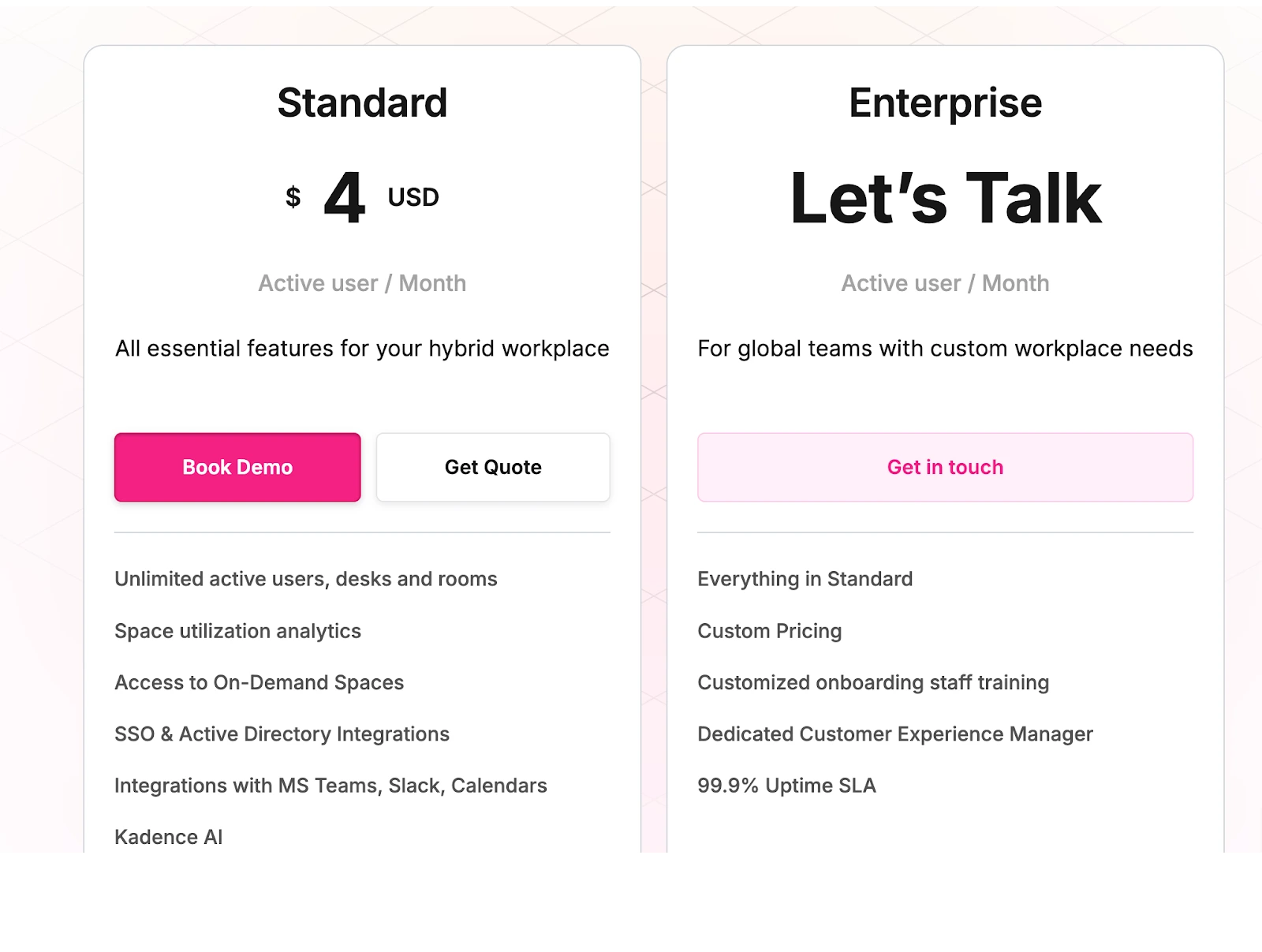
Task: Click the $4 USD price text
Action: click(x=362, y=197)
